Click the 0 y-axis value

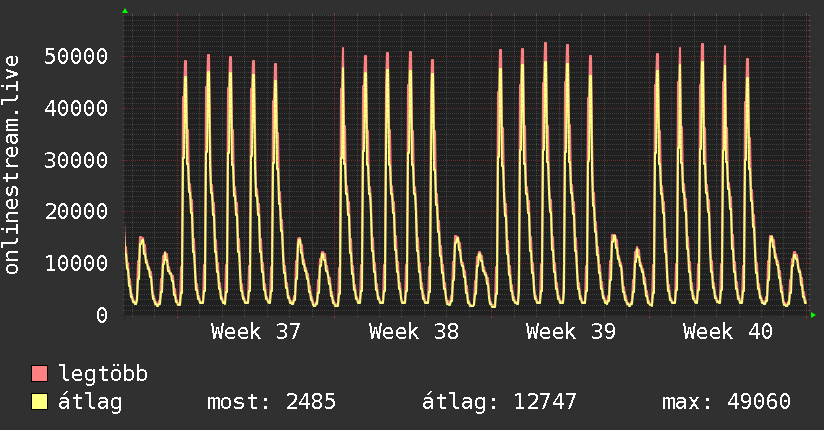(102, 315)
